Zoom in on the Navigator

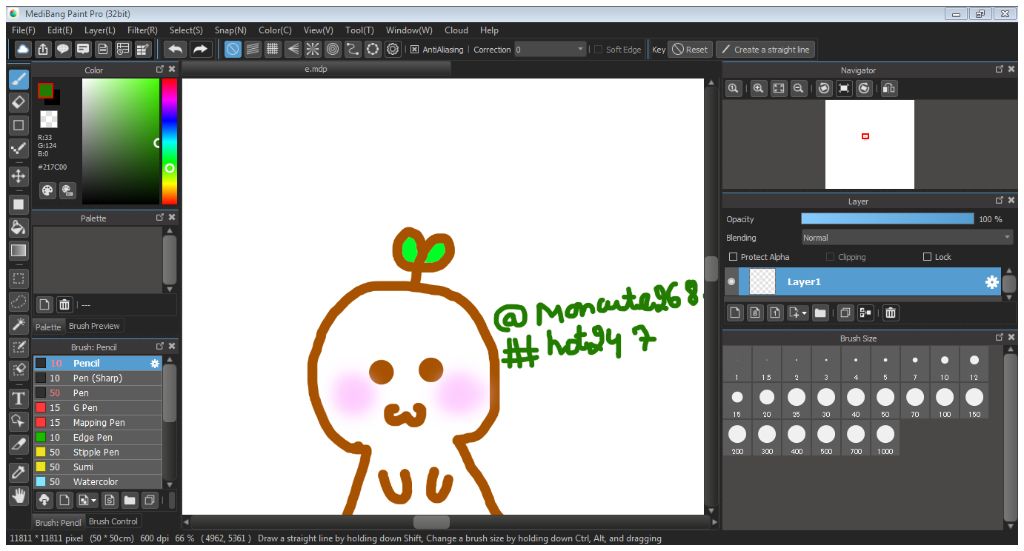tap(758, 88)
